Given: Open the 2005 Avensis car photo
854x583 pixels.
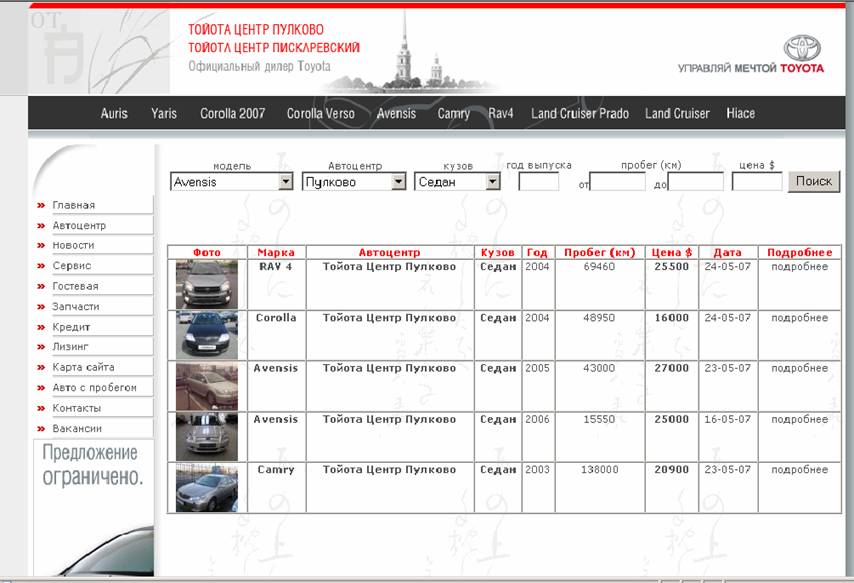Looking at the screenshot, I should coord(207,386).
